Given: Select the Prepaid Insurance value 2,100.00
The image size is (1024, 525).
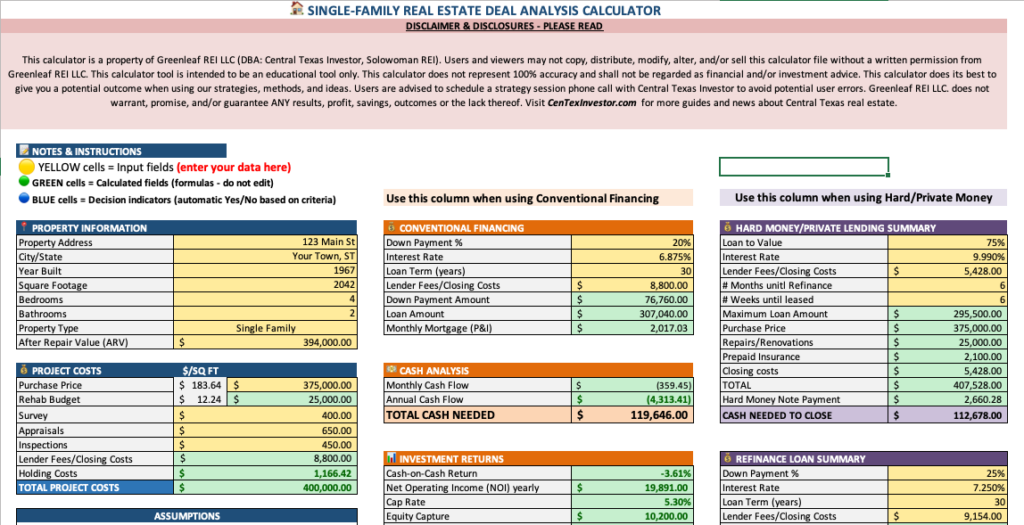Looking at the screenshot, I should (x=947, y=357).
